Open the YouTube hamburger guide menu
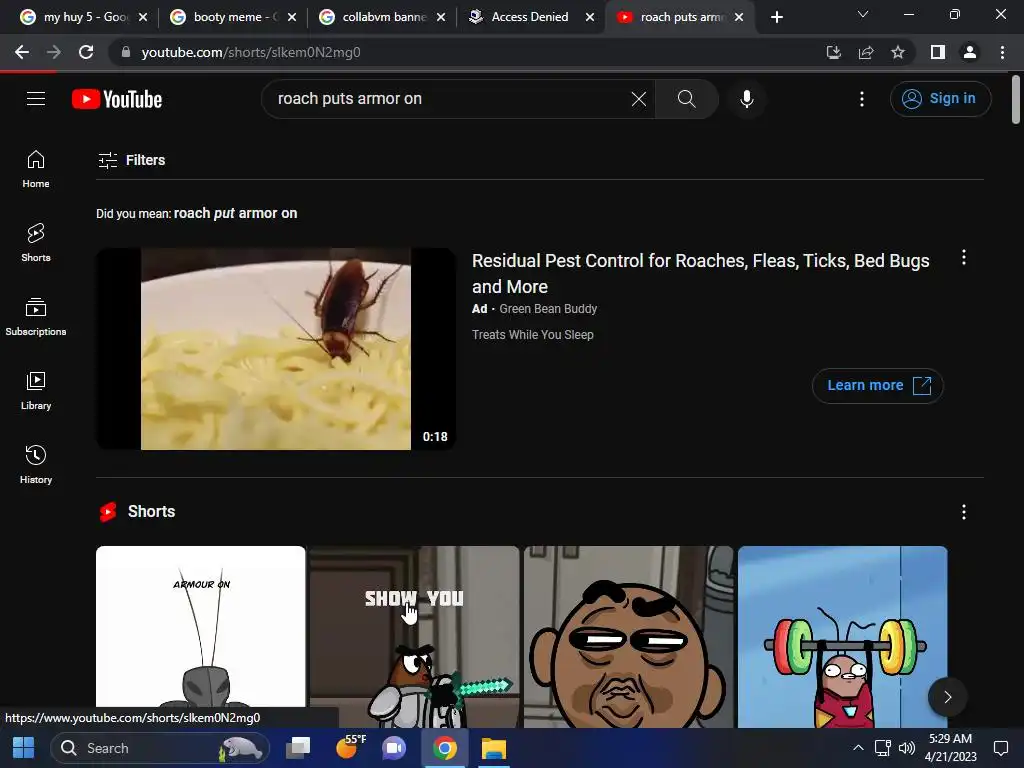This screenshot has width=1024, height=768. tap(36, 99)
